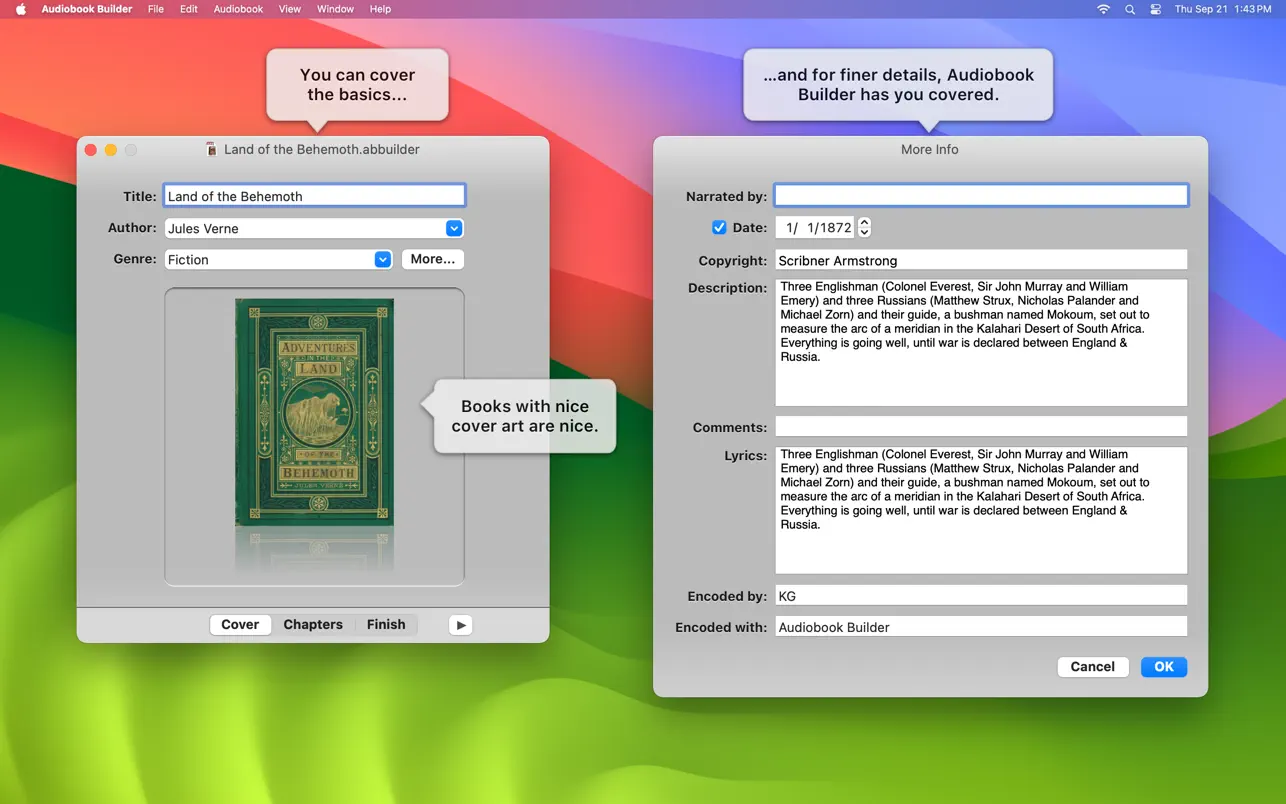This screenshot has width=1286, height=804.
Task: Close the Land of the Behemoth window
Action: 91,150
